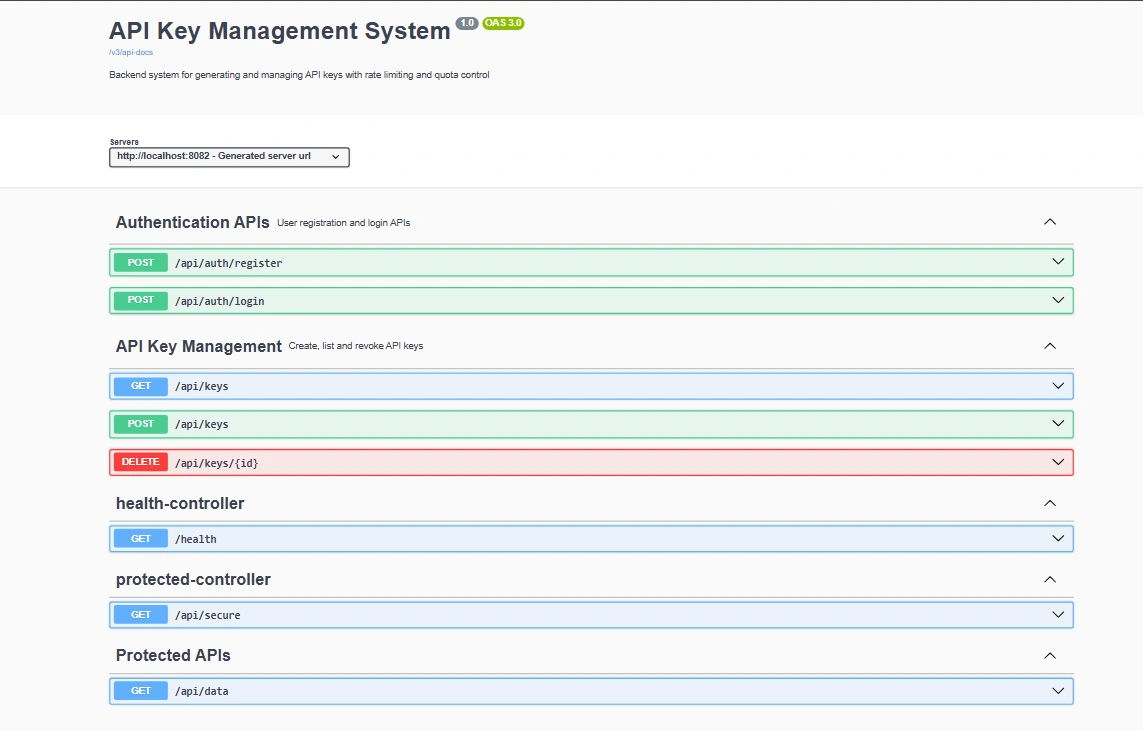Viewport: 1143px width, 731px height.
Task: Click the 'User registration and login APIs' description
Action: pos(343,223)
